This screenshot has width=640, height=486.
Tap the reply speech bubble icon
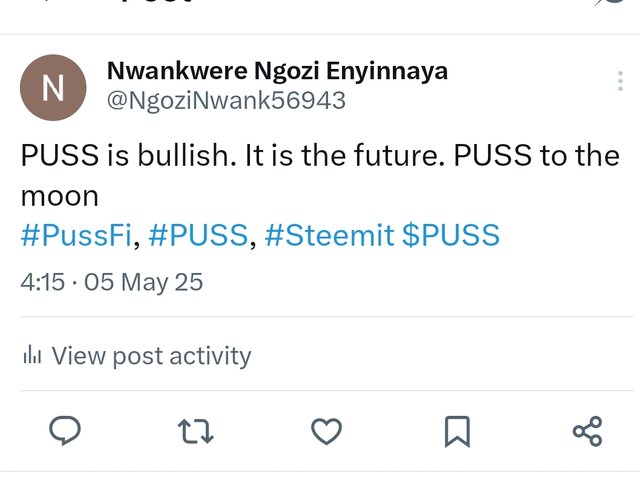click(x=65, y=431)
